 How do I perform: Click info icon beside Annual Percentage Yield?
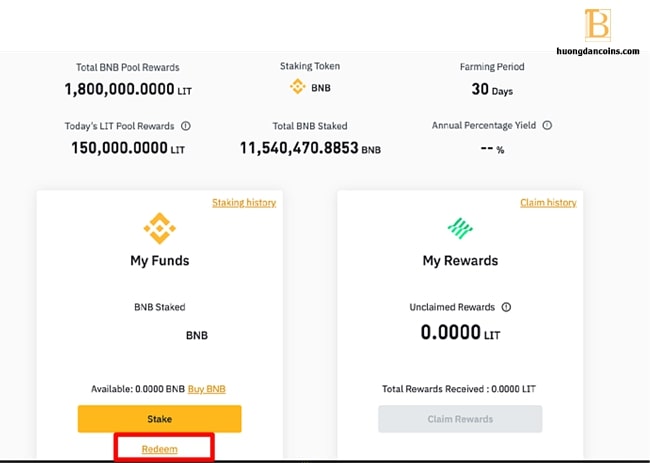click(x=547, y=125)
